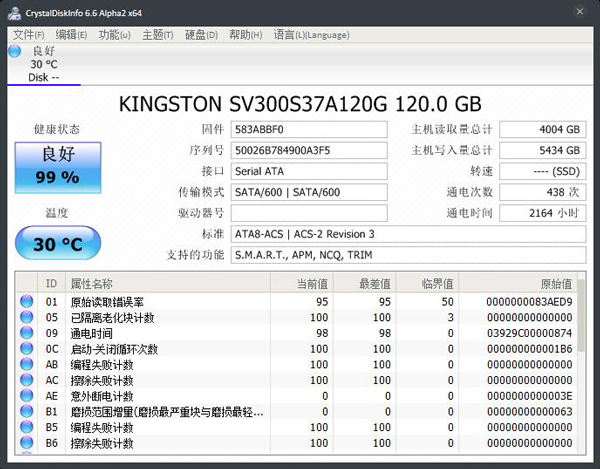600x469 pixels.
Task: Click the 2164 小时 power on hours
Action: click(543, 213)
